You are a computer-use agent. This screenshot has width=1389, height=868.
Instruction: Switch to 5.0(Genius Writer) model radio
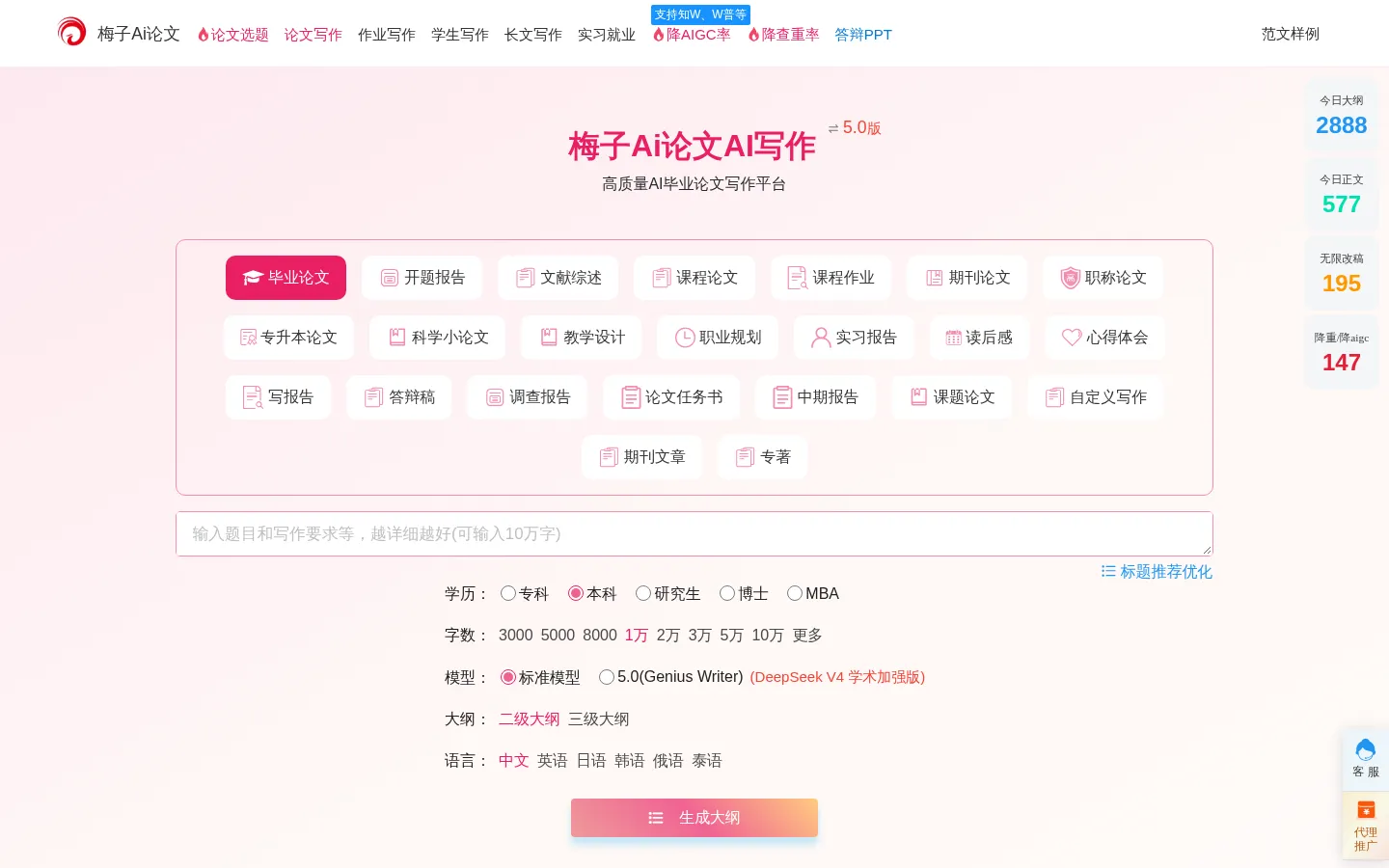point(607,677)
